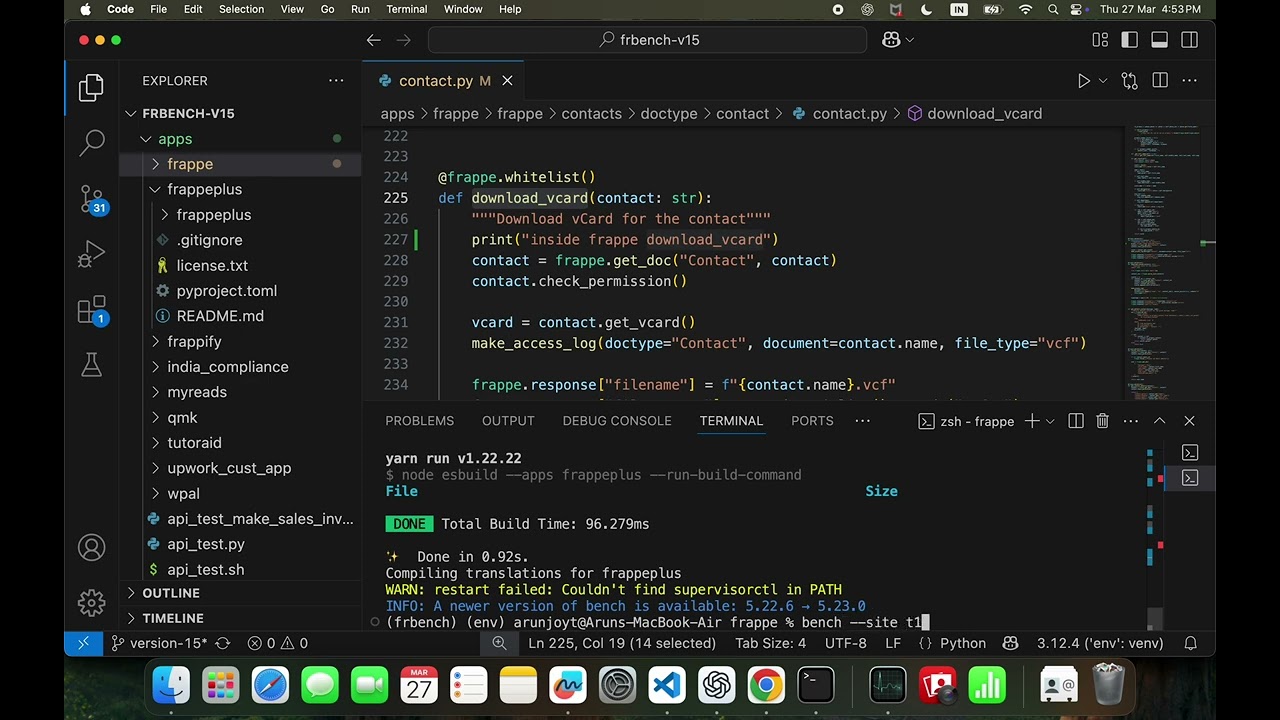This screenshot has height=720, width=1280.
Task: Maximize the panel size chevron
Action: click(x=1159, y=421)
